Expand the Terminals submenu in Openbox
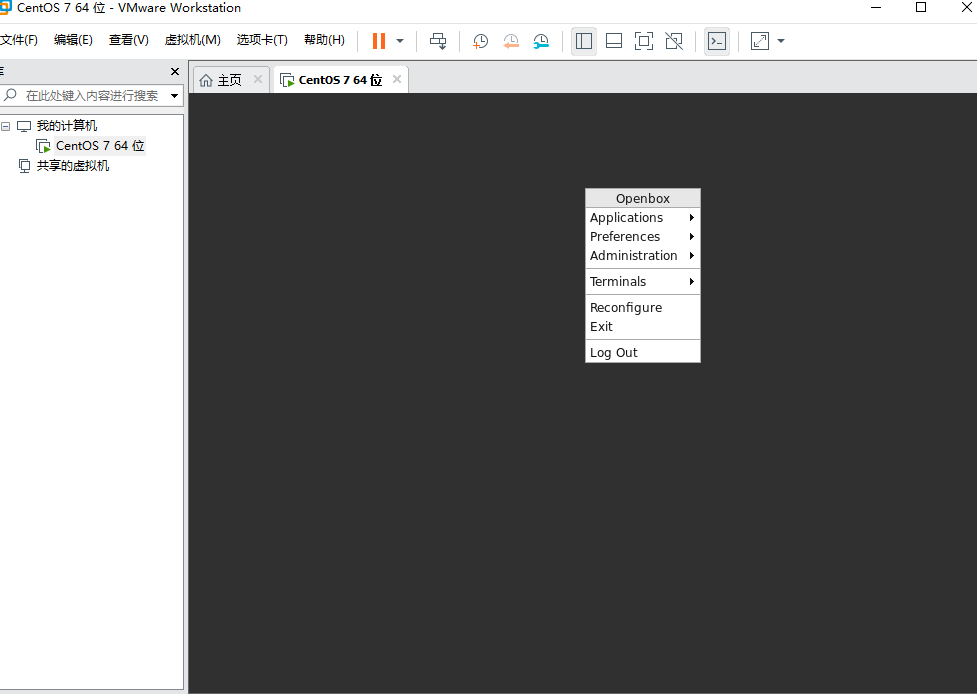This screenshot has height=694, width=977. 642,282
